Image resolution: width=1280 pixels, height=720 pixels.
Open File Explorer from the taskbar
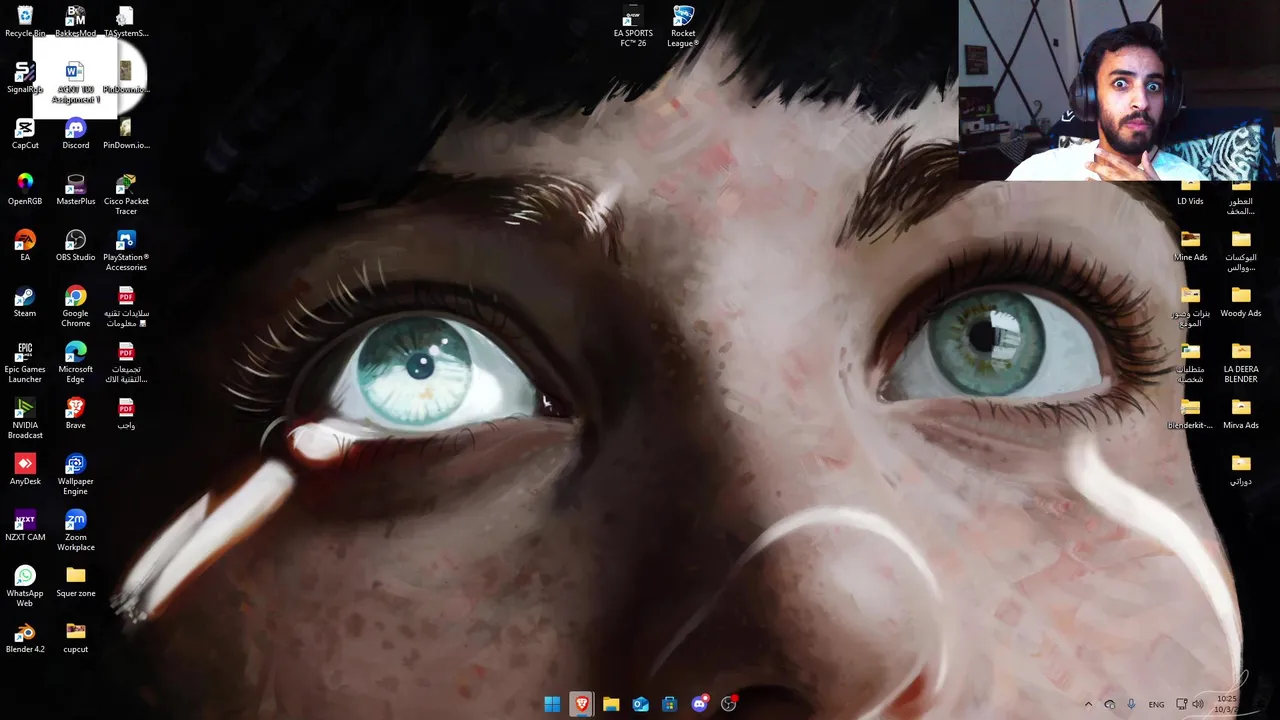point(611,704)
